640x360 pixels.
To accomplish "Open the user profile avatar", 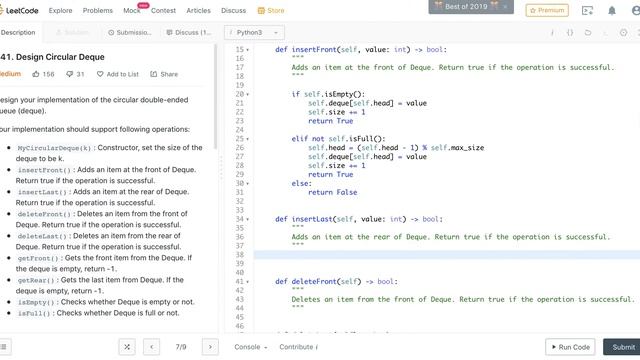I will [636, 11].
